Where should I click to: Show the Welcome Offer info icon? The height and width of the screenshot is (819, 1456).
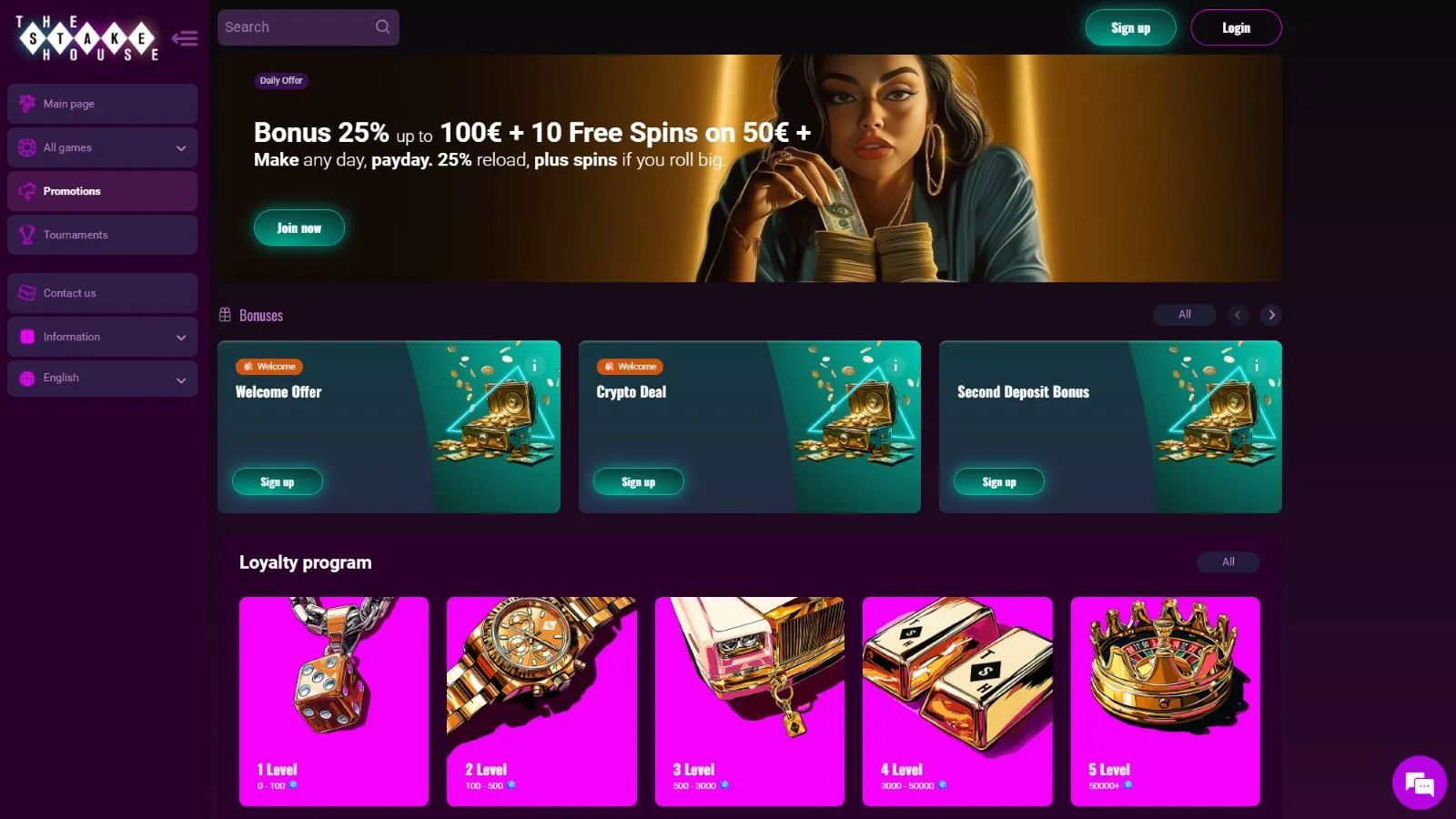coord(534,366)
